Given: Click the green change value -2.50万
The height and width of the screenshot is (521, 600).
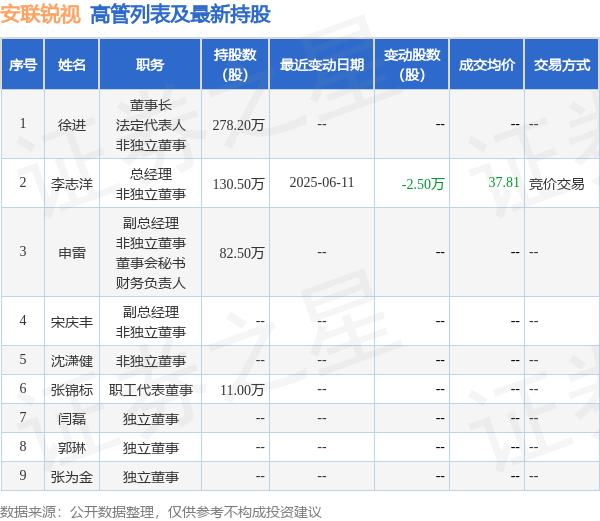Looking at the screenshot, I should click(x=423, y=184).
